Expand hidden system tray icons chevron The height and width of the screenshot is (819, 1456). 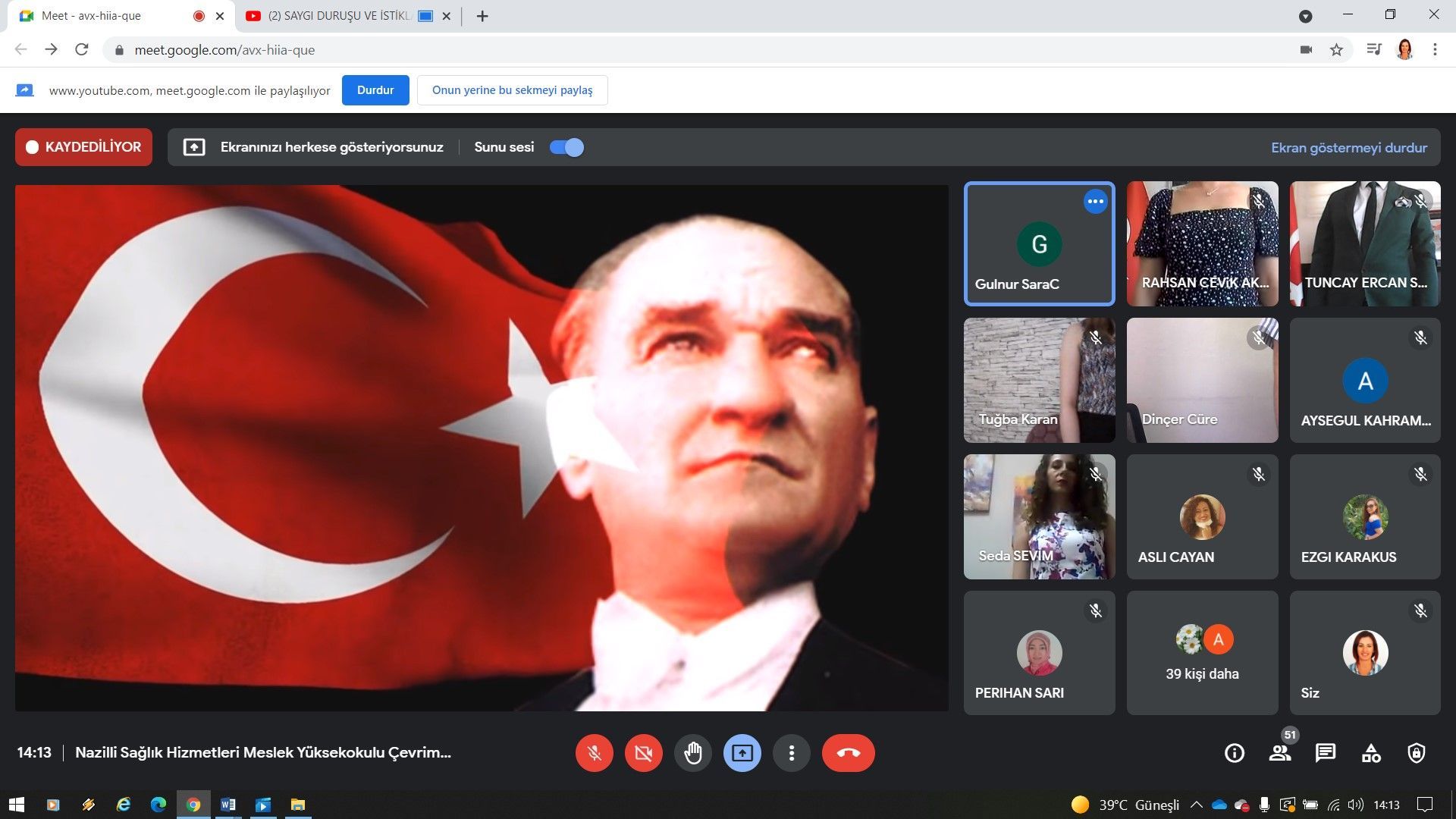[1196, 805]
